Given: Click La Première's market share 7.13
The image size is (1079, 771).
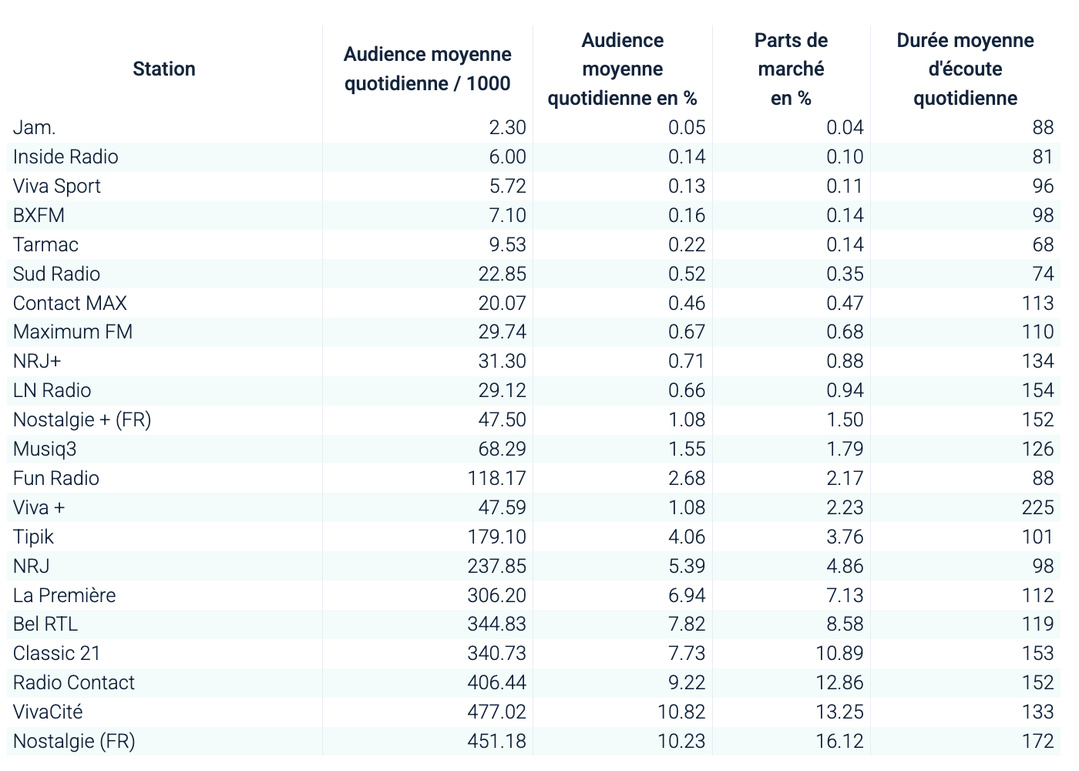Looking at the screenshot, I should coord(847,595).
